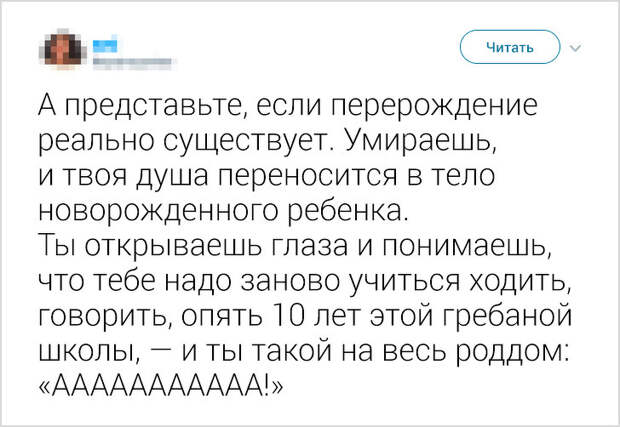Screen dimensions: 620x427
Task: Click the phrase новорожденного ребенка
Action: tap(223, 210)
